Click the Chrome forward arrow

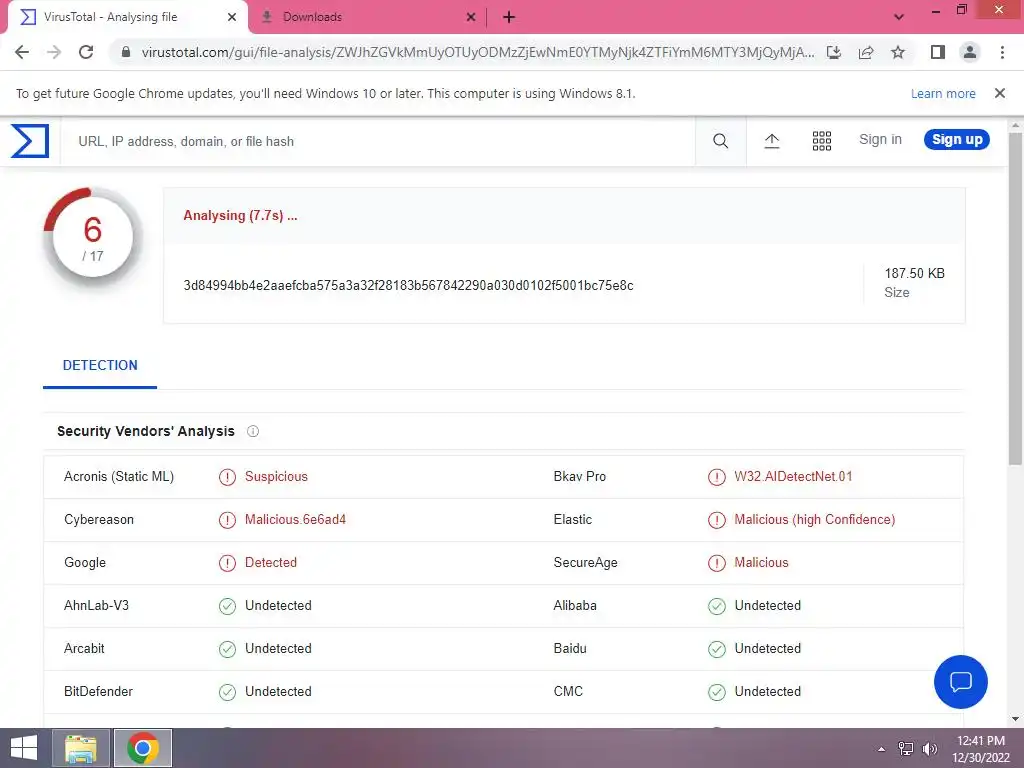pos(54,52)
